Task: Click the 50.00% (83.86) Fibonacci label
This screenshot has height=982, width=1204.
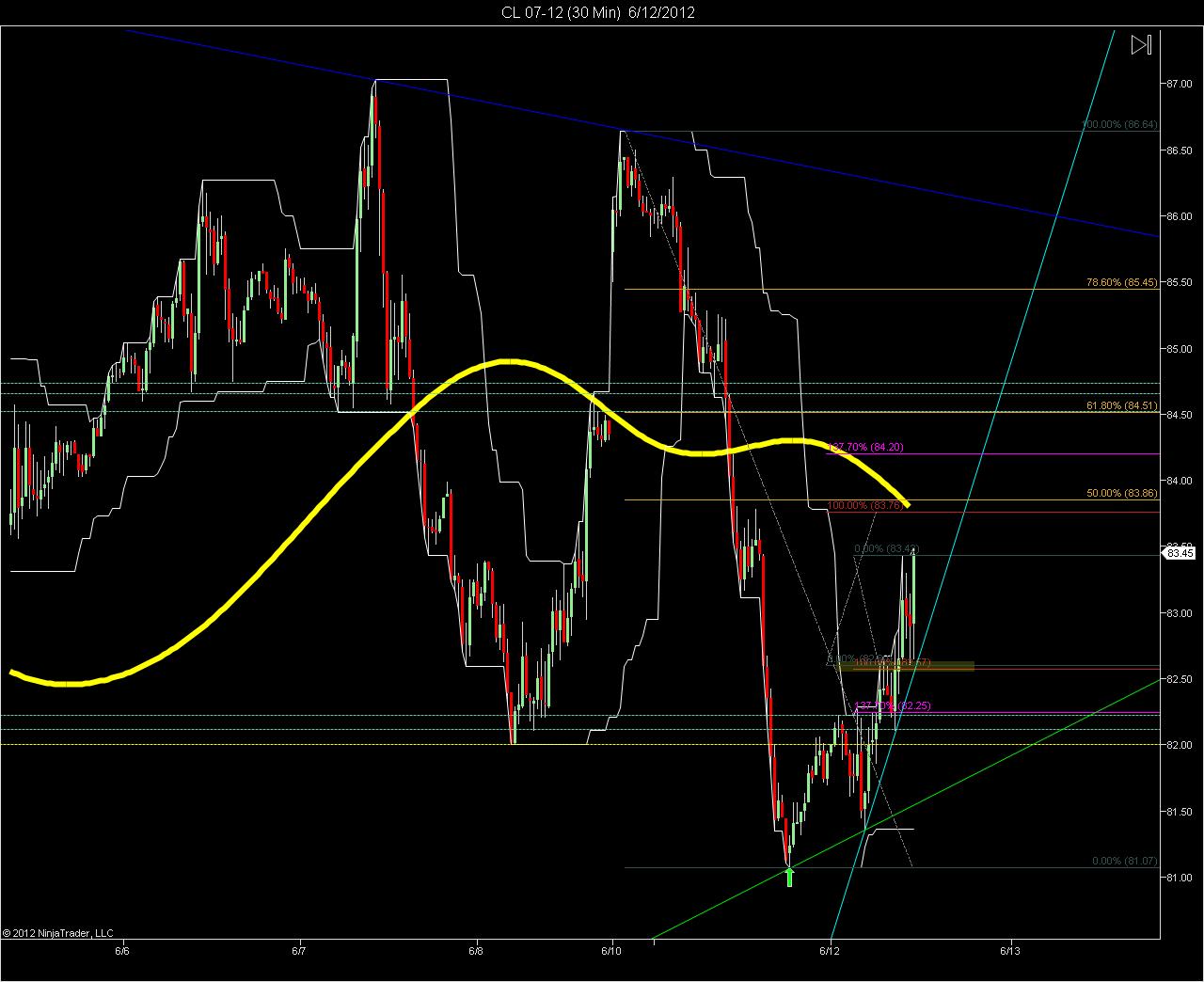Action: [1123, 493]
